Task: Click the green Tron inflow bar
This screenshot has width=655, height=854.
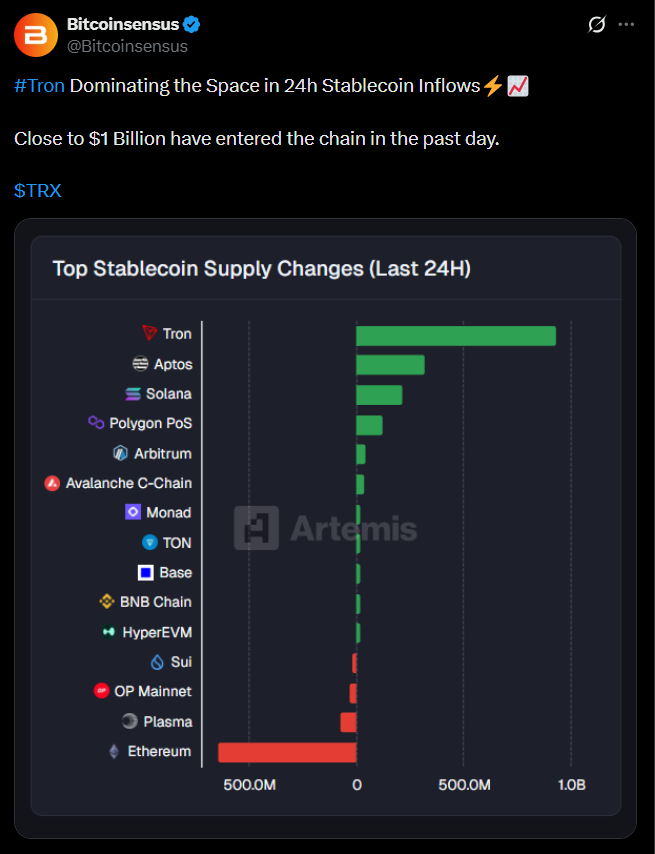Action: click(x=455, y=335)
